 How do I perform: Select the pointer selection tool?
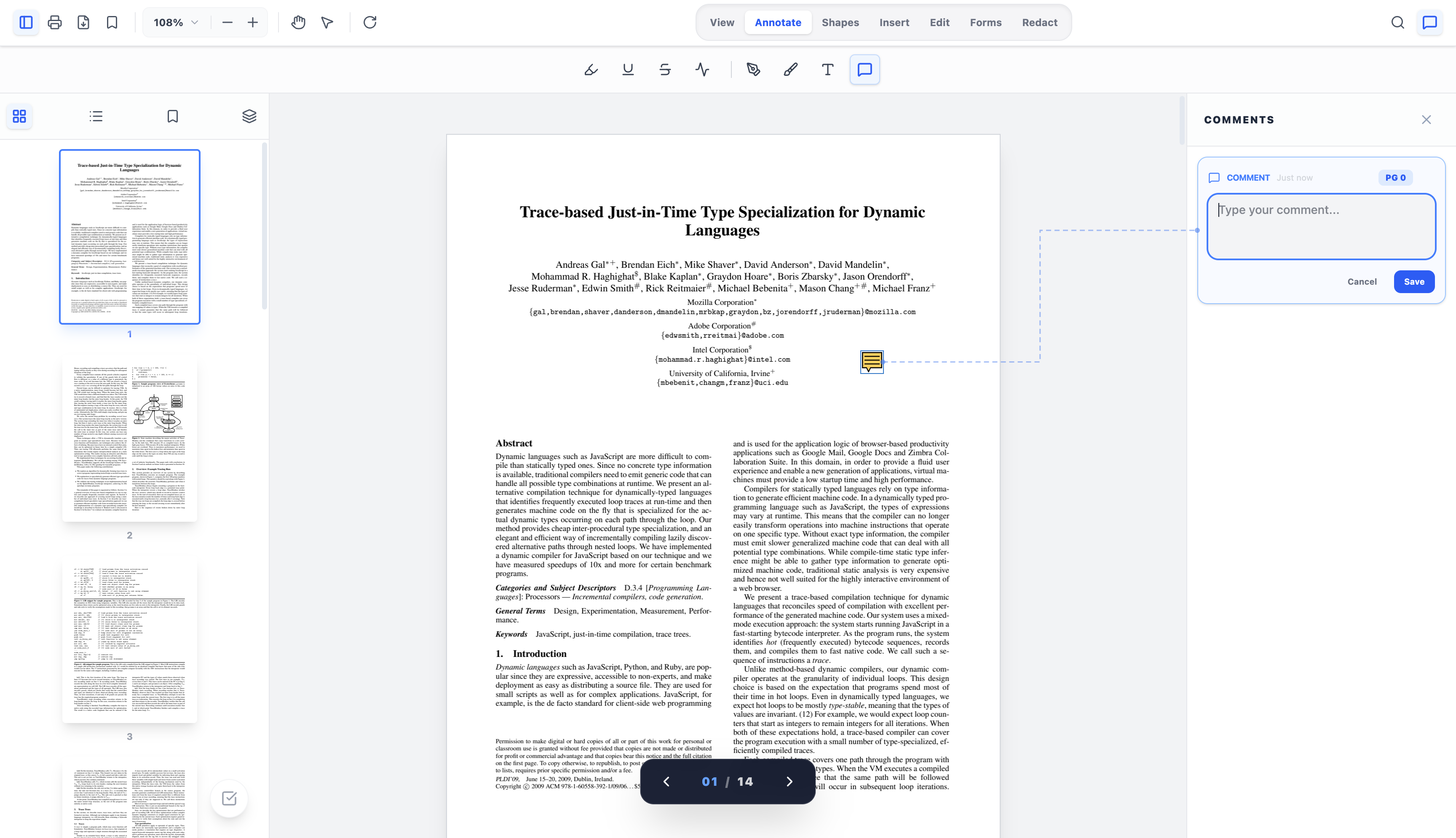click(327, 22)
